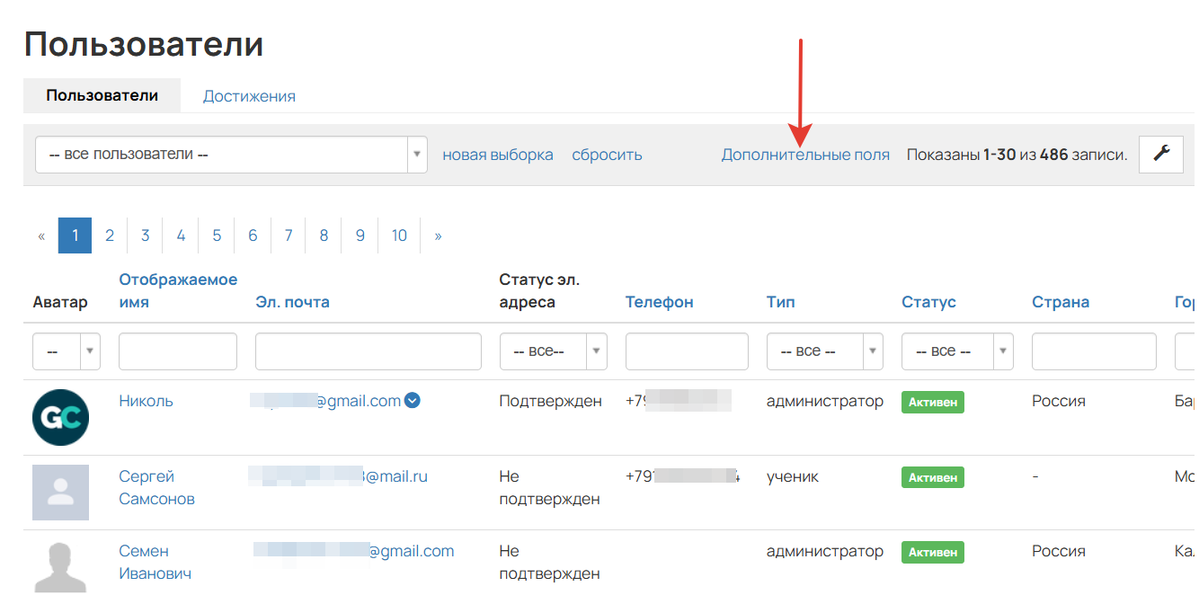The image size is (1199, 604).
Task: Switch to the Достижения tab
Action: (249, 96)
